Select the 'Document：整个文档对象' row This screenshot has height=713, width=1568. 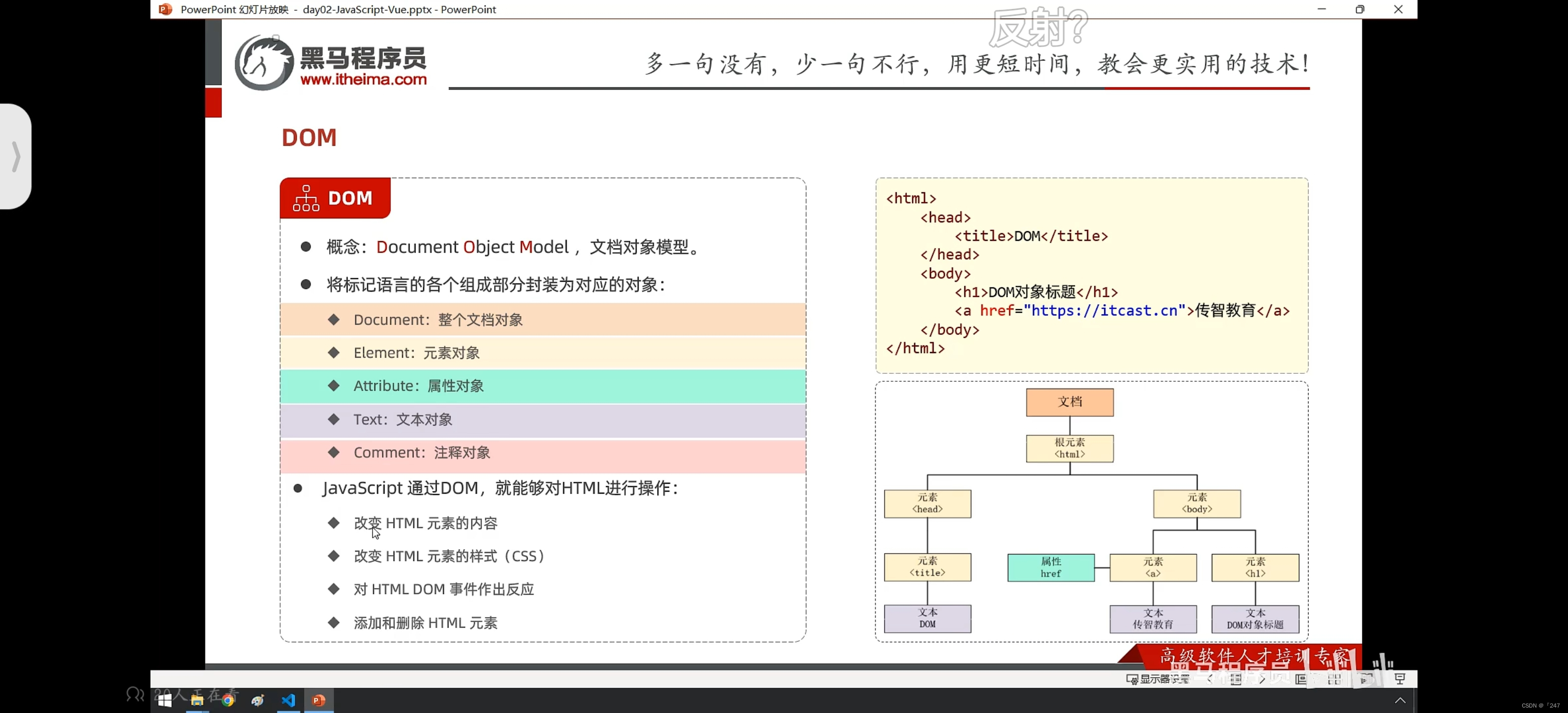(x=543, y=320)
